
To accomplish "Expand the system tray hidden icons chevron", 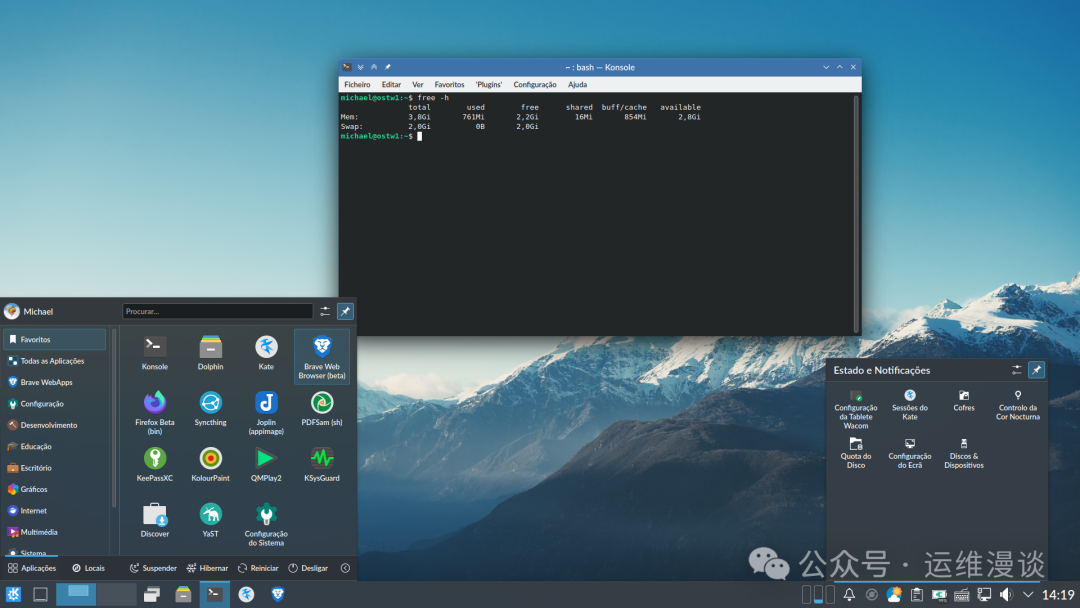I will [x=1027, y=594].
